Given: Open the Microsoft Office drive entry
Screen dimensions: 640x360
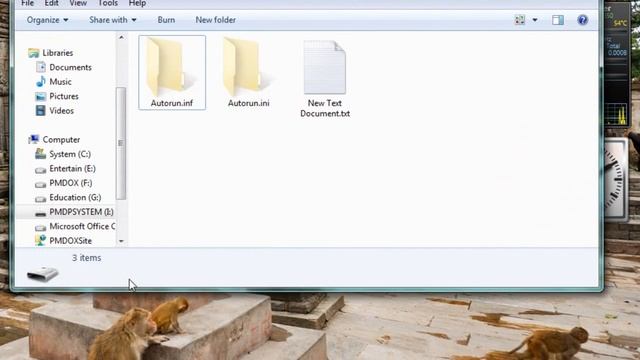Looking at the screenshot, I should click(82, 226).
